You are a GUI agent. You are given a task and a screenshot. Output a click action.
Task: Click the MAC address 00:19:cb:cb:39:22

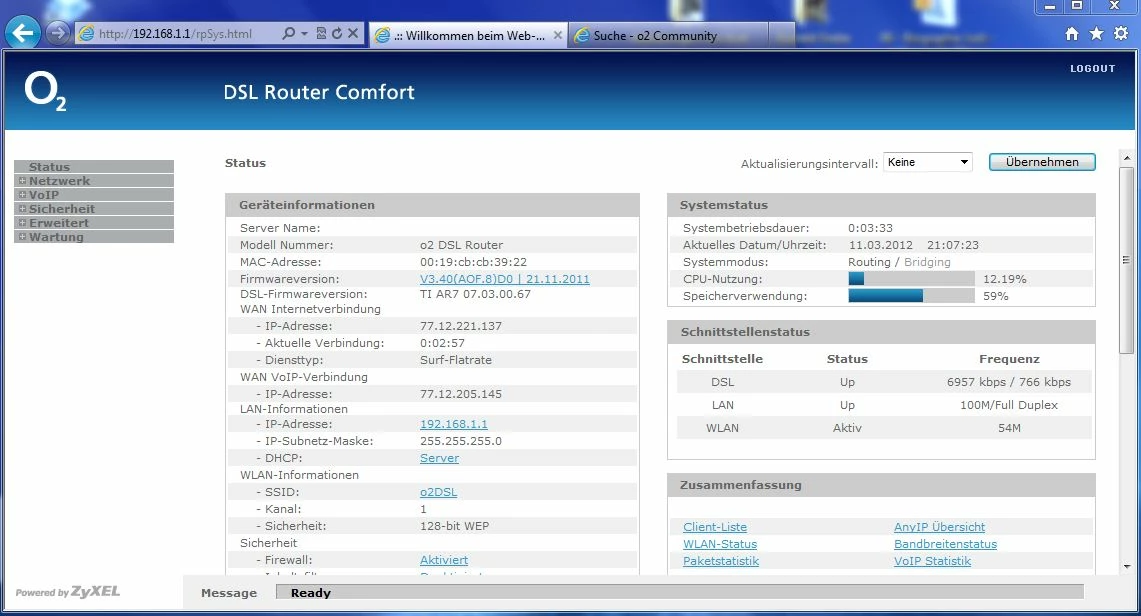(x=473, y=262)
